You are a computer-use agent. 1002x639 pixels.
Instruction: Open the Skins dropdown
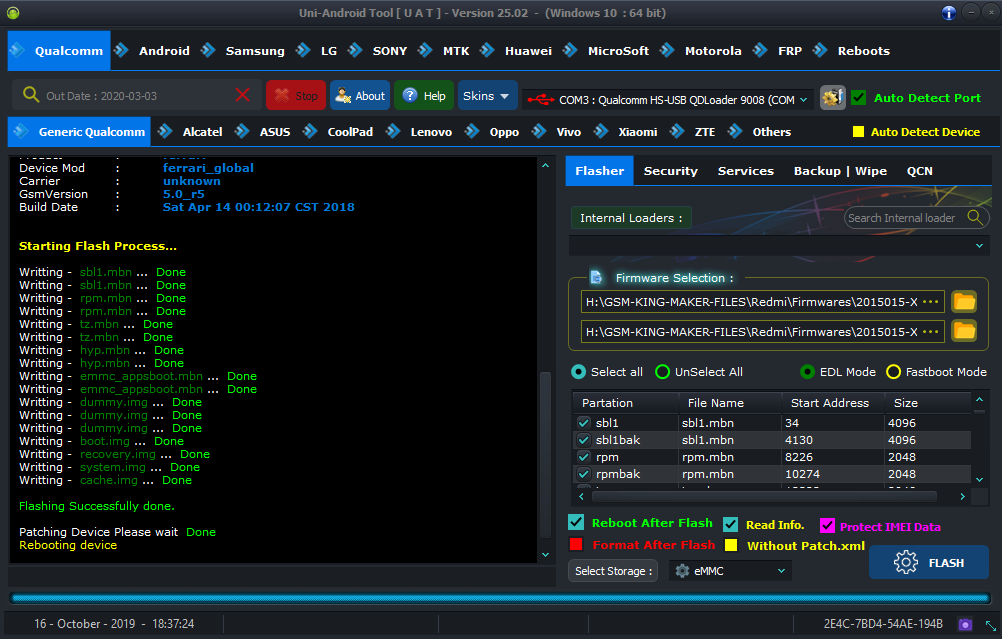coord(487,96)
